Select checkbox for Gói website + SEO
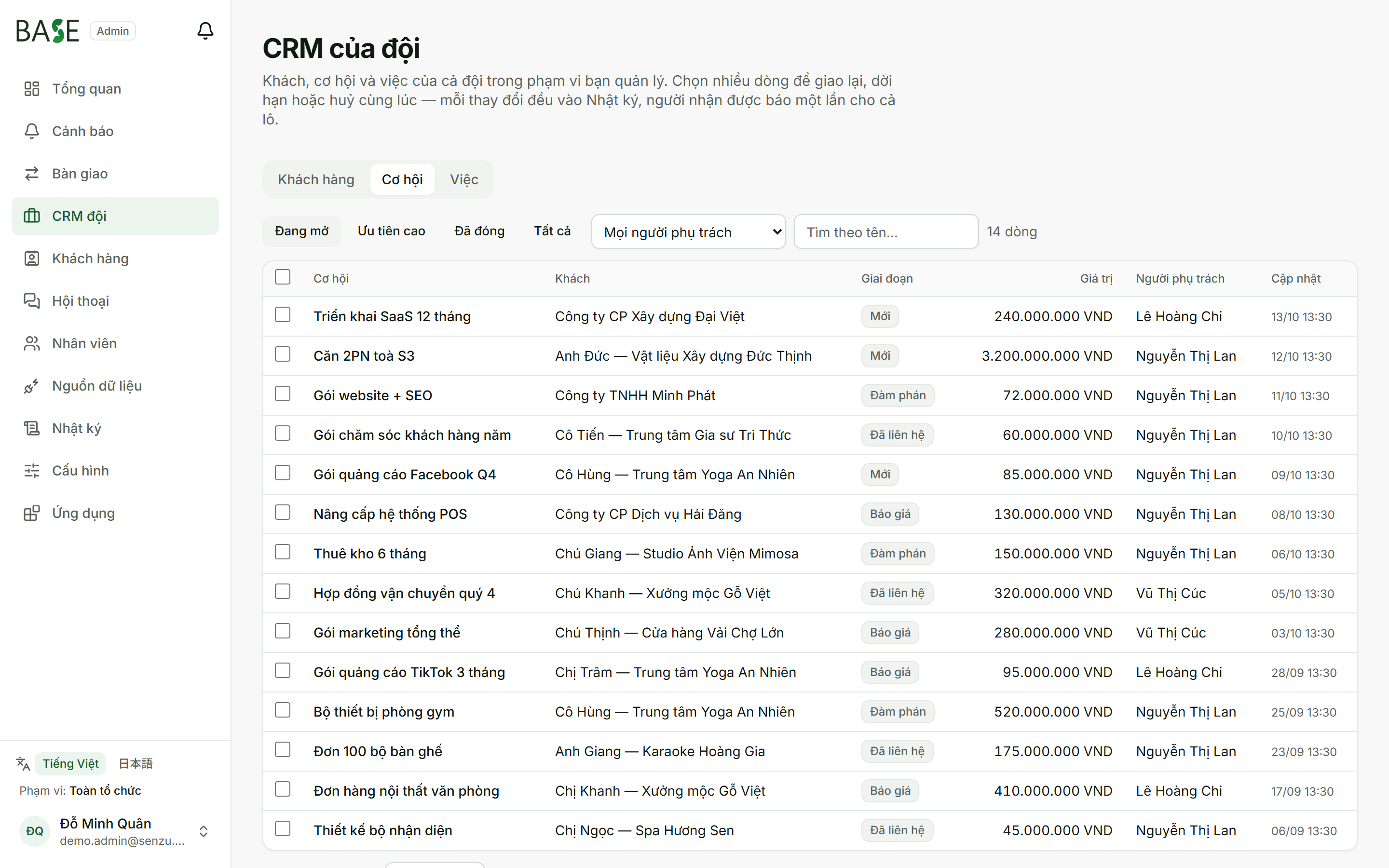The image size is (1389, 868). pyautogui.click(x=283, y=394)
